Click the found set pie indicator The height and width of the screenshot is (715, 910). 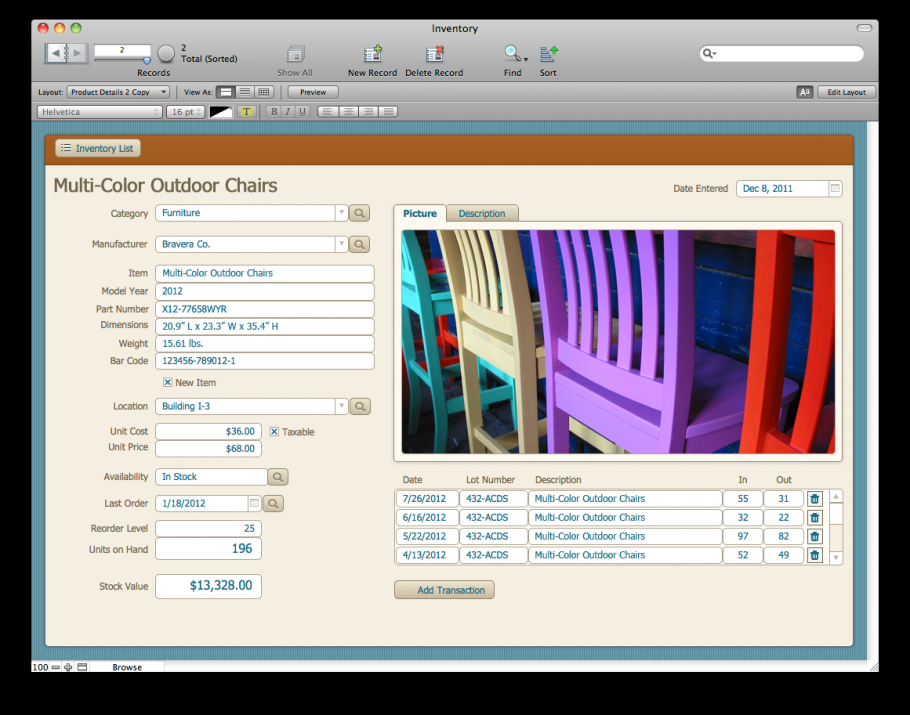click(x=166, y=53)
